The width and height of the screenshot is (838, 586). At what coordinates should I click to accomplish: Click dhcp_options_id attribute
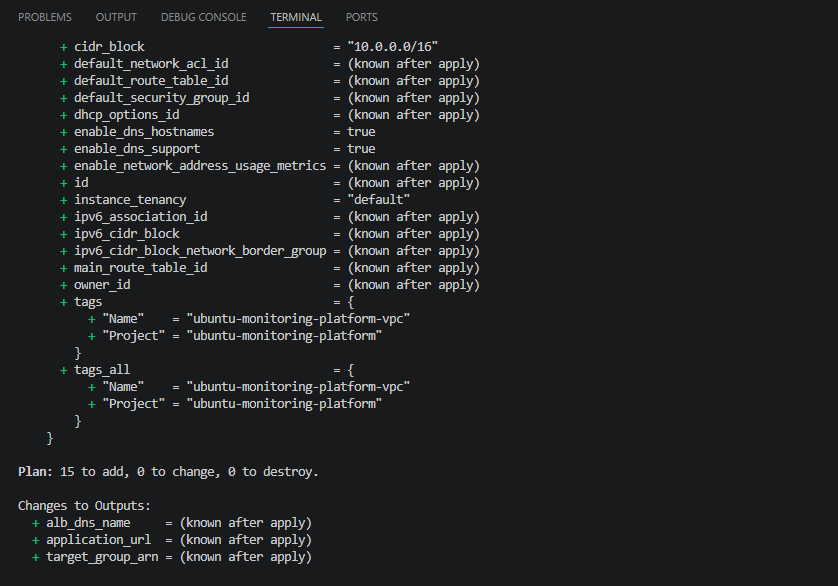point(127,115)
